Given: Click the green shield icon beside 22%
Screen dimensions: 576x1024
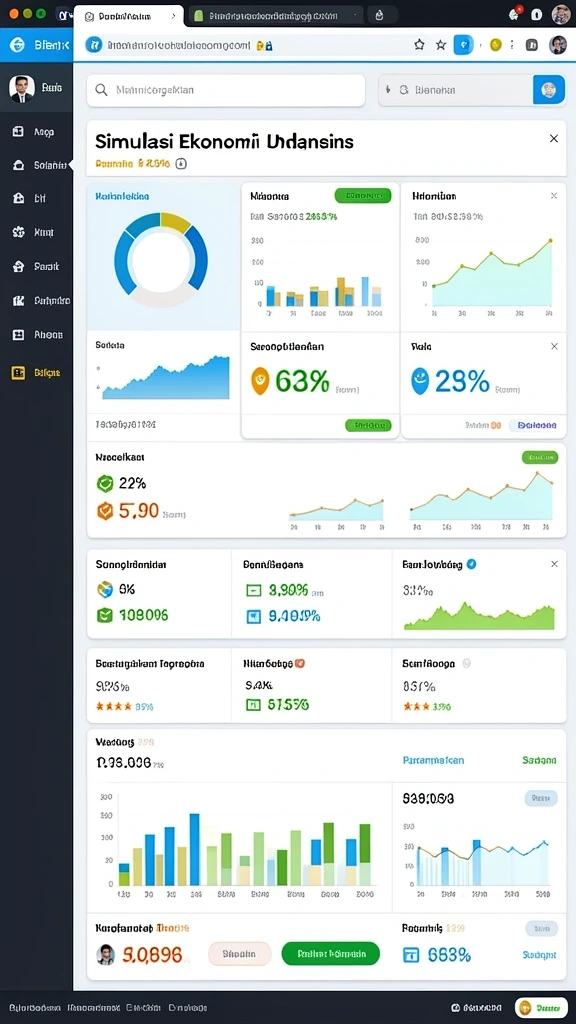Looking at the screenshot, I should [x=105, y=483].
